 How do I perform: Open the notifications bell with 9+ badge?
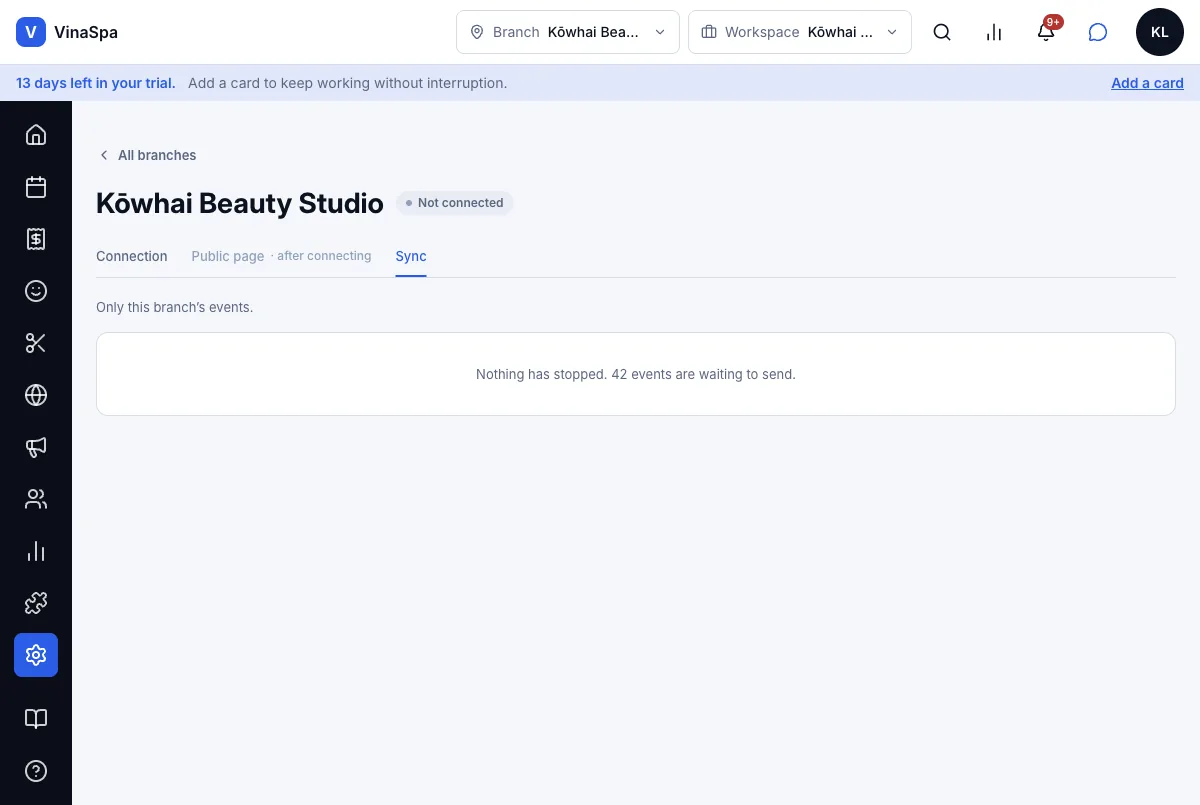tap(1046, 32)
